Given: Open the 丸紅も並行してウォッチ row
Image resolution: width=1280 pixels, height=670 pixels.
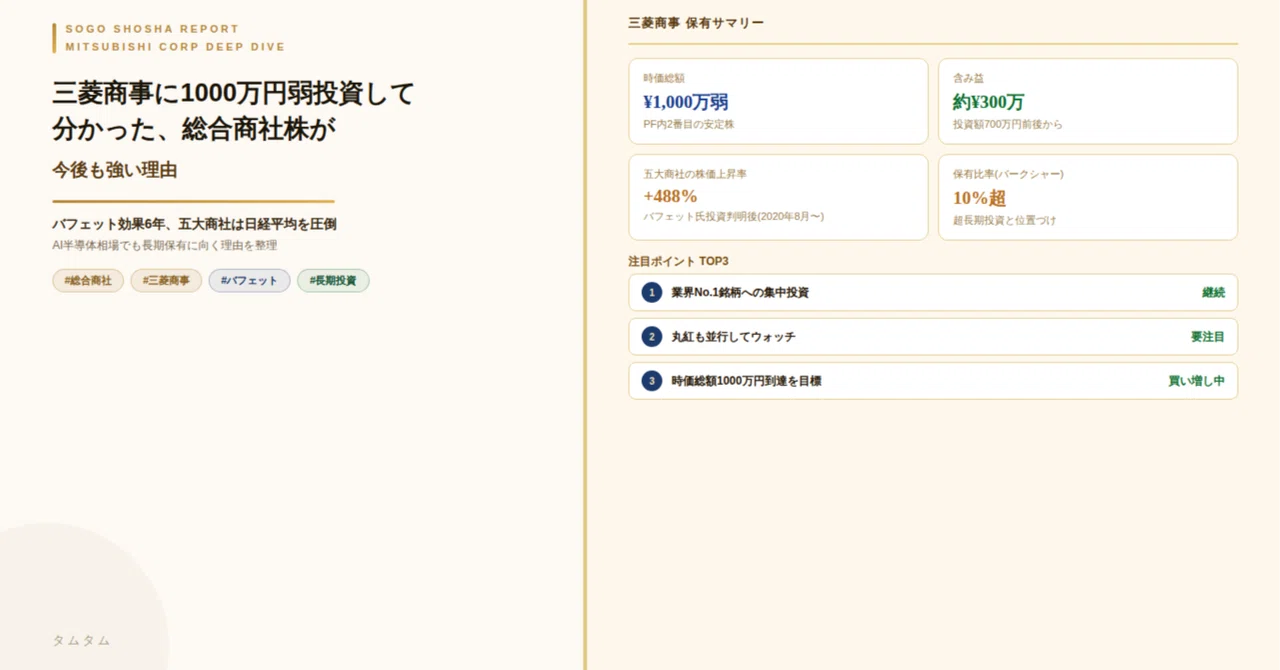Looking at the screenshot, I should pos(933,337).
